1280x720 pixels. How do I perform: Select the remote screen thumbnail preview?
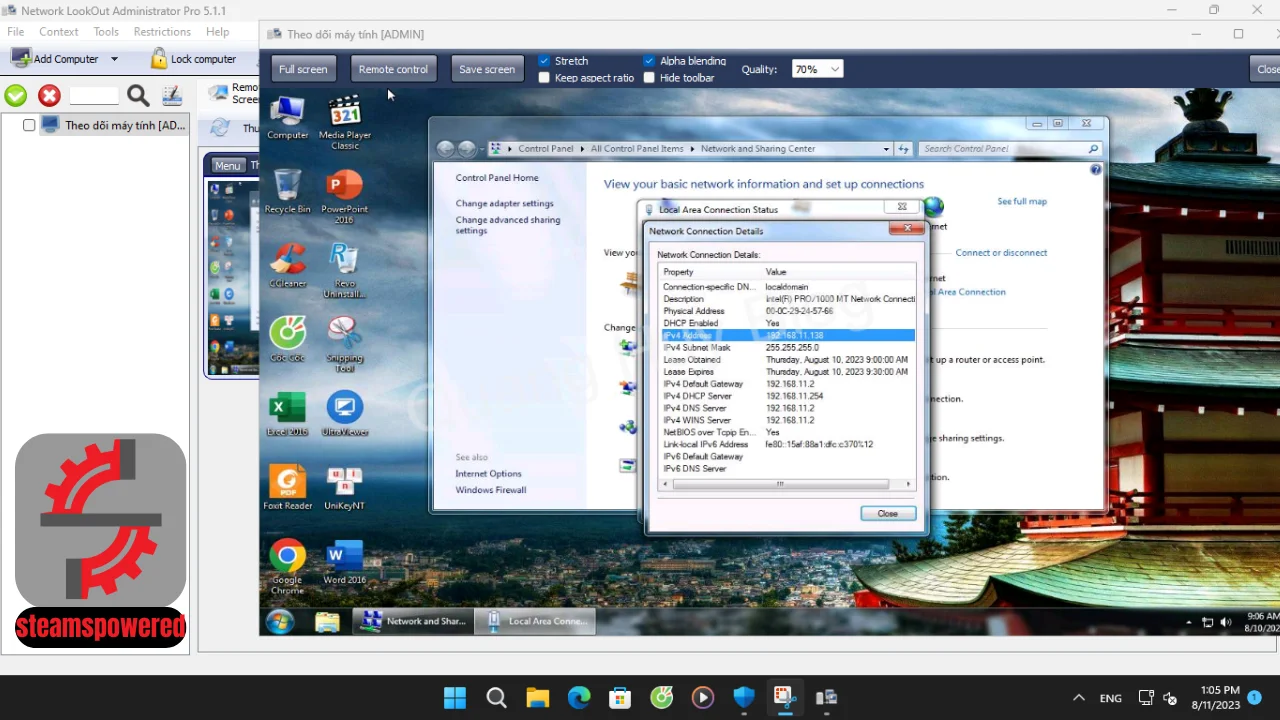[x=233, y=277]
